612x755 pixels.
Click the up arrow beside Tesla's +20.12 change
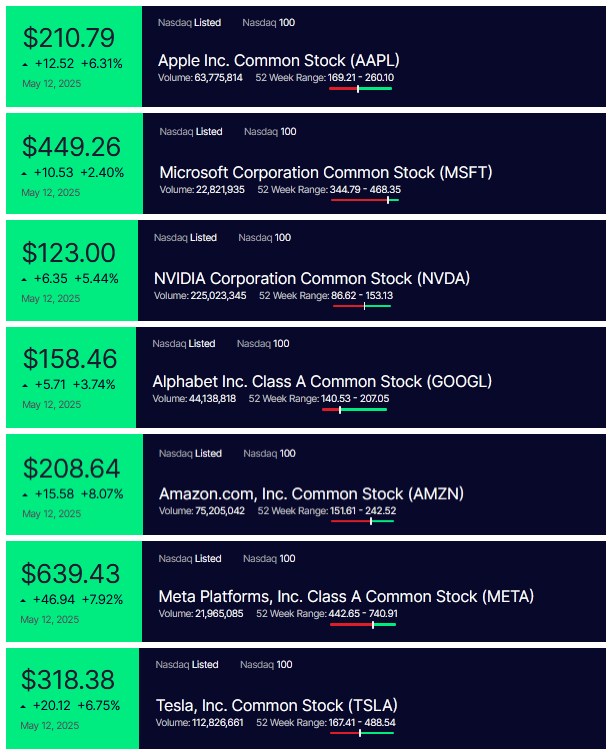23,706
